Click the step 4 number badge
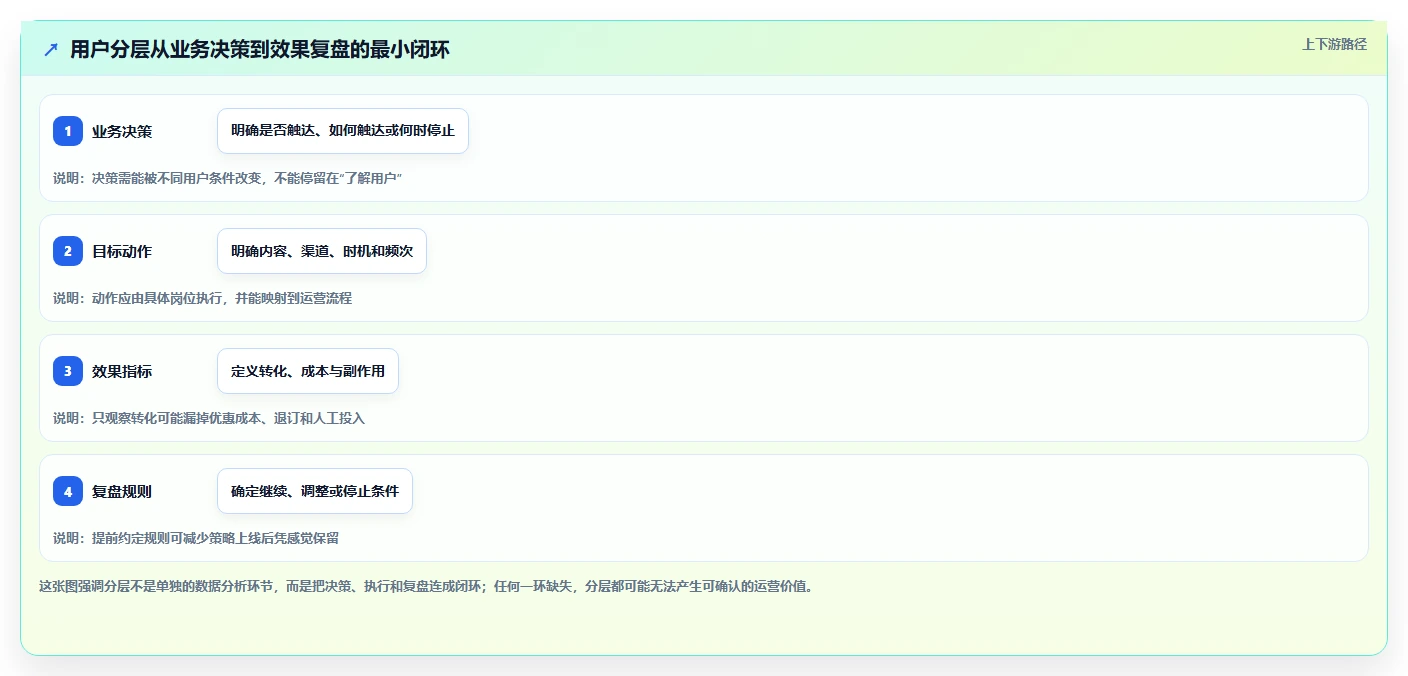The image size is (1408, 676). point(68,491)
